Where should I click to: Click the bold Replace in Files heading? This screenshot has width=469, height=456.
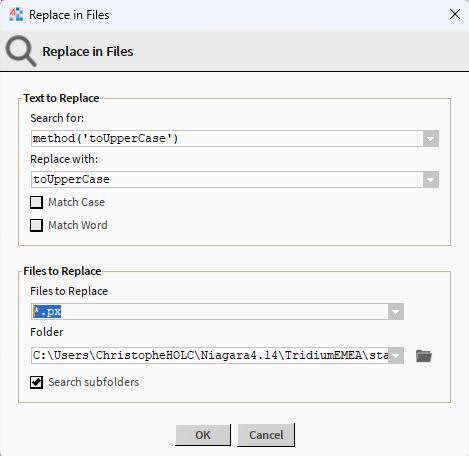coord(88,52)
